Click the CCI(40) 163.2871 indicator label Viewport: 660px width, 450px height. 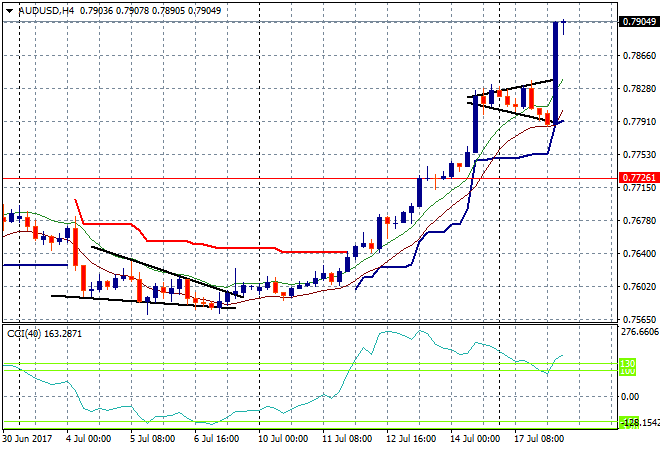45,334
